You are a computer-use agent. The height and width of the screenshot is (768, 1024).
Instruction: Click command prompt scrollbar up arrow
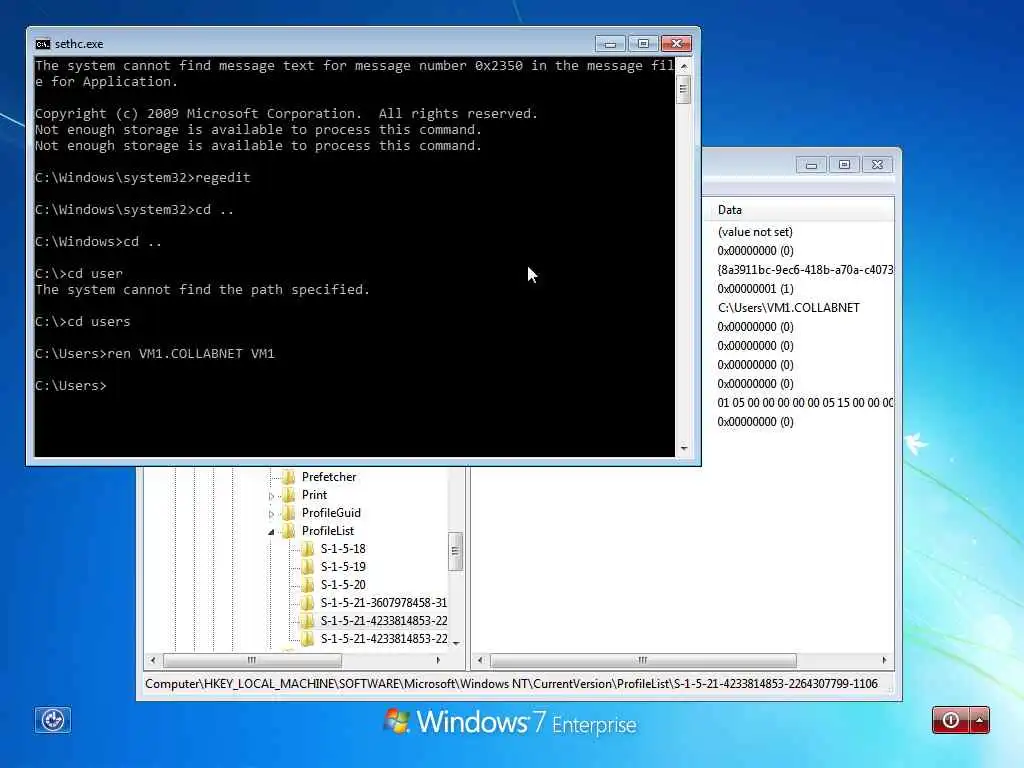pyautogui.click(x=684, y=66)
